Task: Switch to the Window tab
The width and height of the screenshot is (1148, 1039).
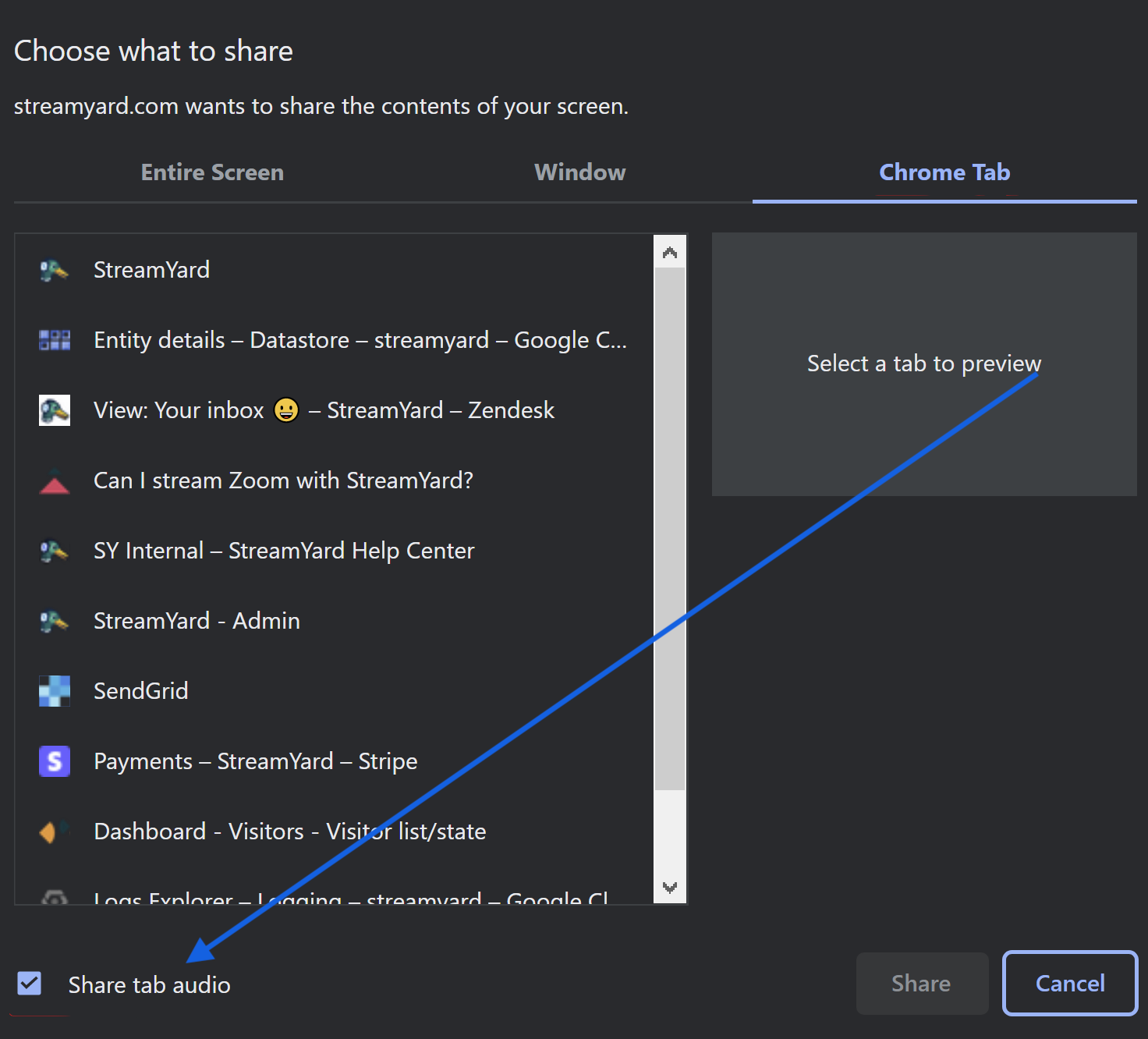Action: pos(579,172)
